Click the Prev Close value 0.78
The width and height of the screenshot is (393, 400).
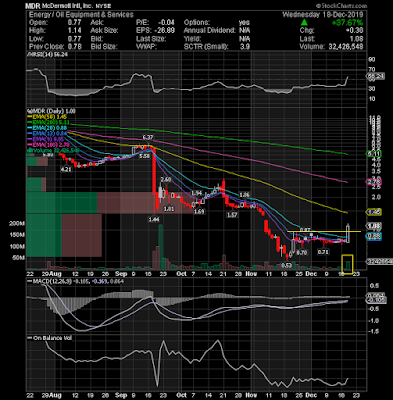pos(74,47)
